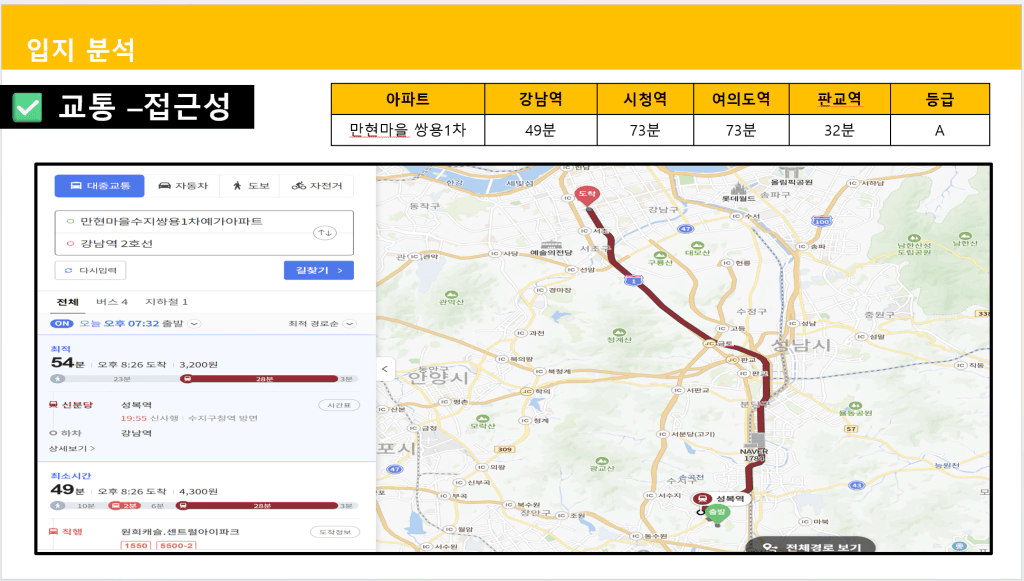Click the red 도착 destination map pin

point(587,195)
